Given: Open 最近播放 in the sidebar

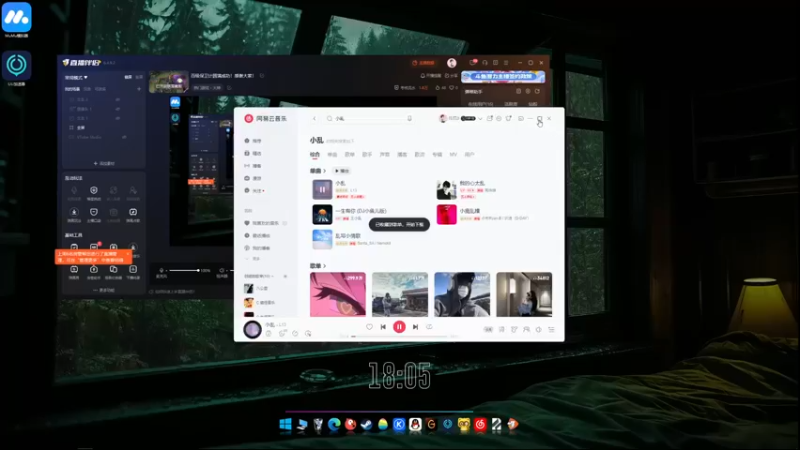Looking at the screenshot, I should pos(257,236).
